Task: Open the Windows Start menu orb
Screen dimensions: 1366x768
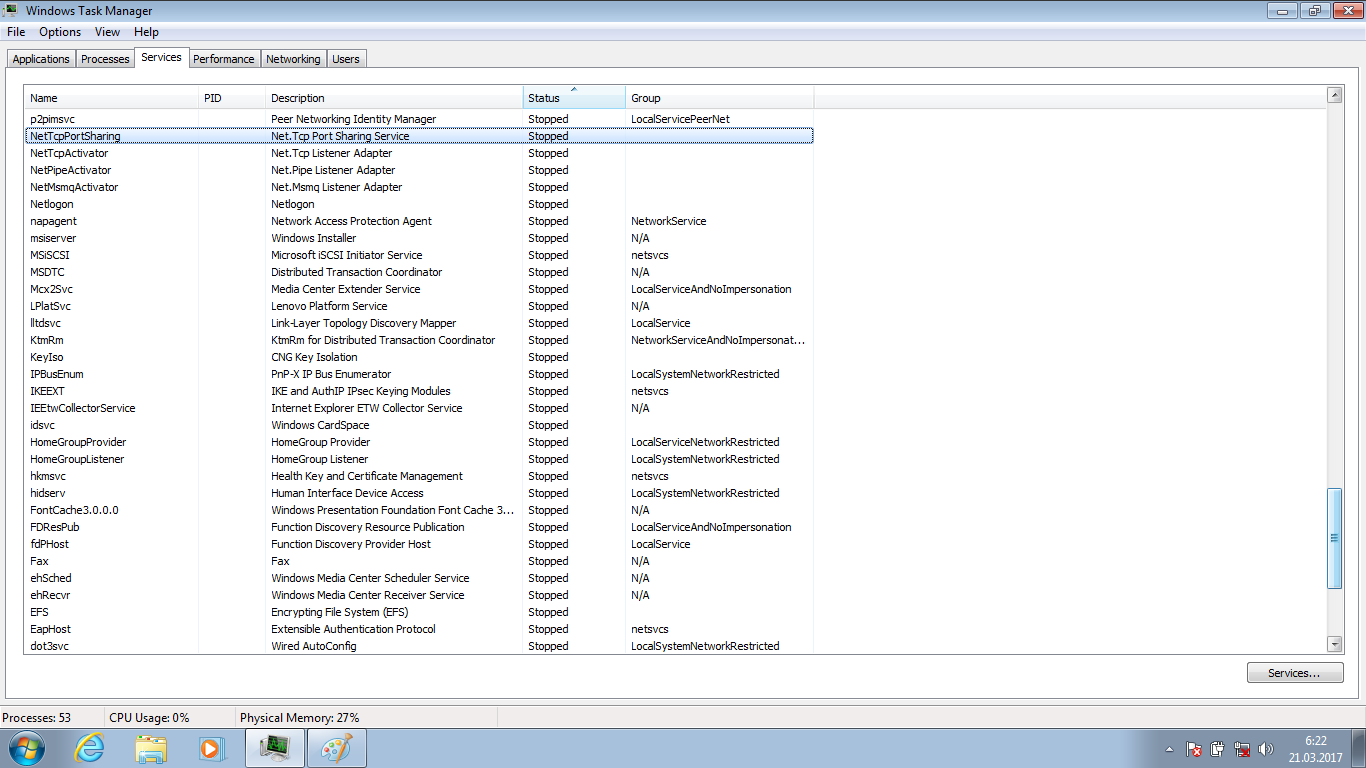Action: (x=26, y=748)
